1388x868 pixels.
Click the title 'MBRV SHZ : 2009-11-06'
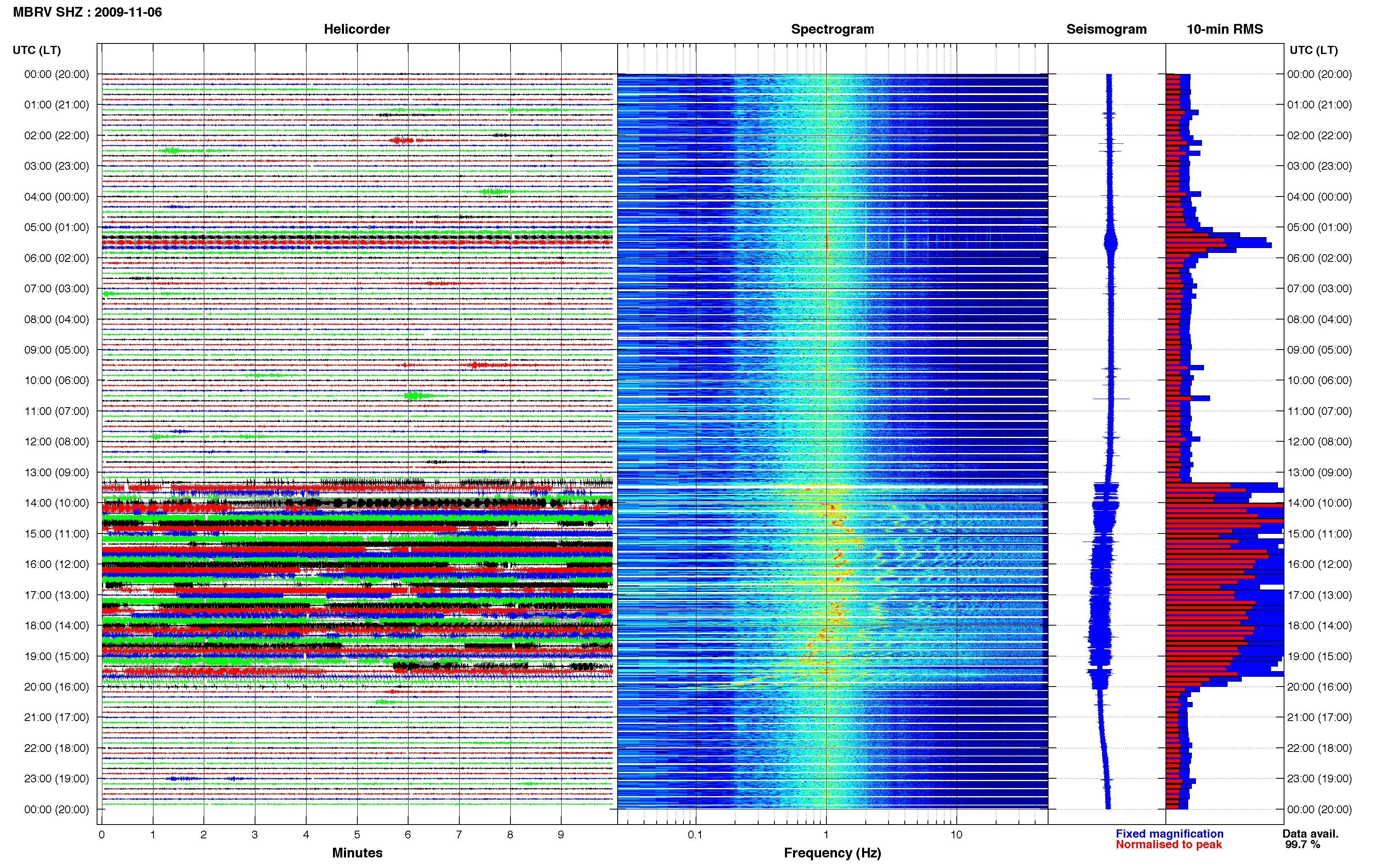pyautogui.click(x=87, y=12)
